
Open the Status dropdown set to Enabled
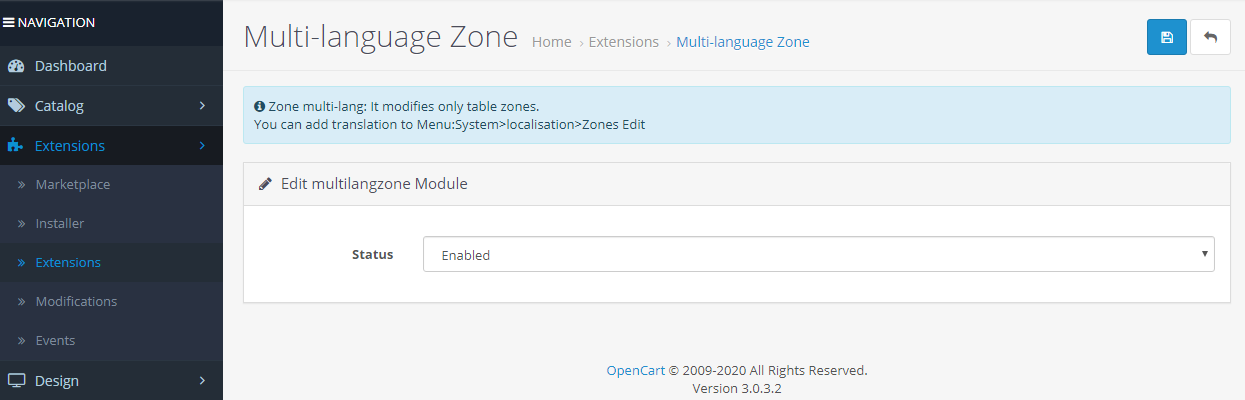(x=818, y=254)
